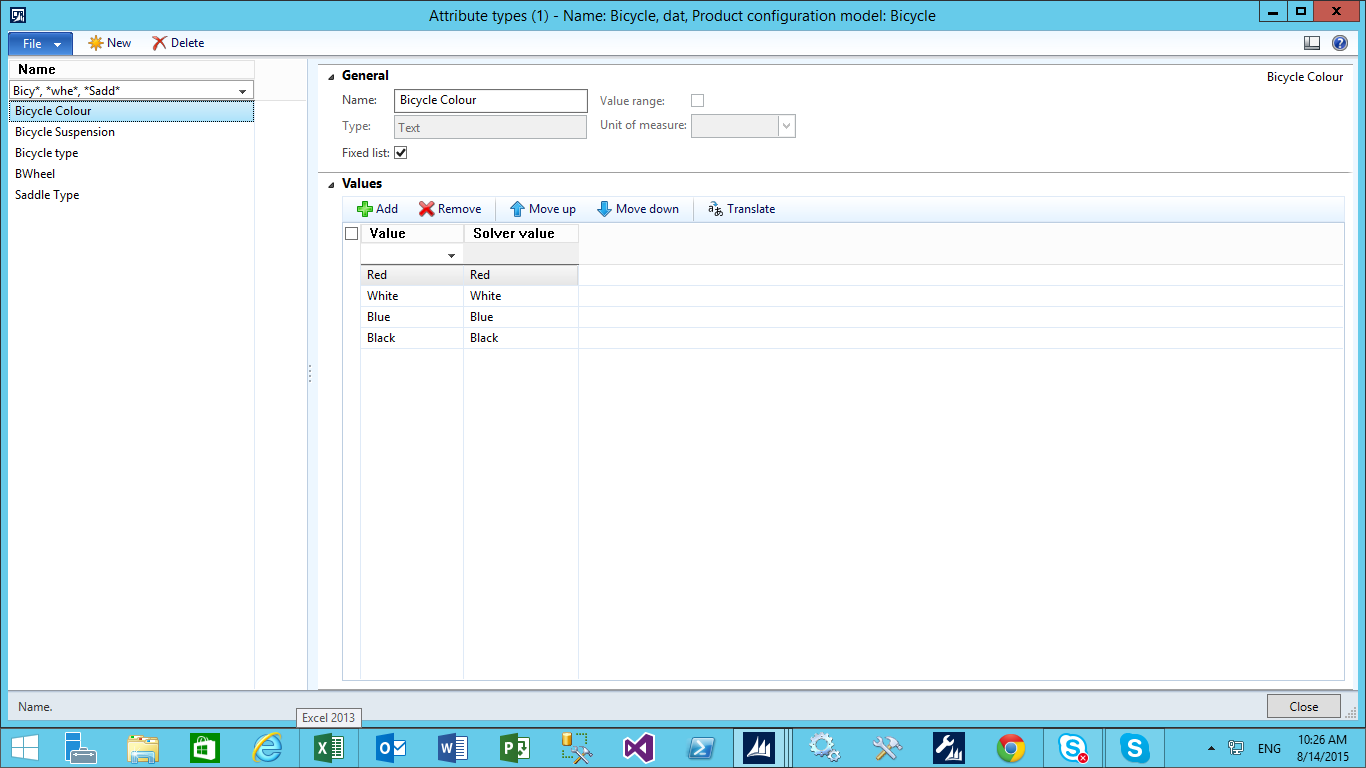The width and height of the screenshot is (1366, 768).
Task: Select the White value cell
Action: click(412, 296)
